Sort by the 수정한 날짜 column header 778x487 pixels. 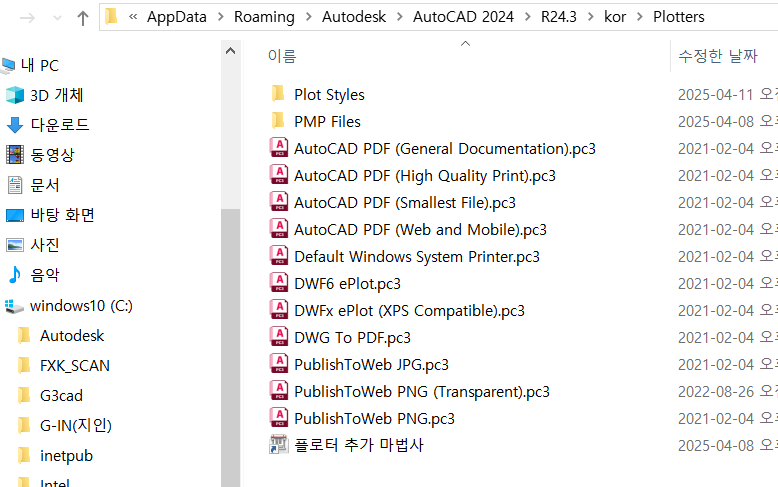point(718,56)
